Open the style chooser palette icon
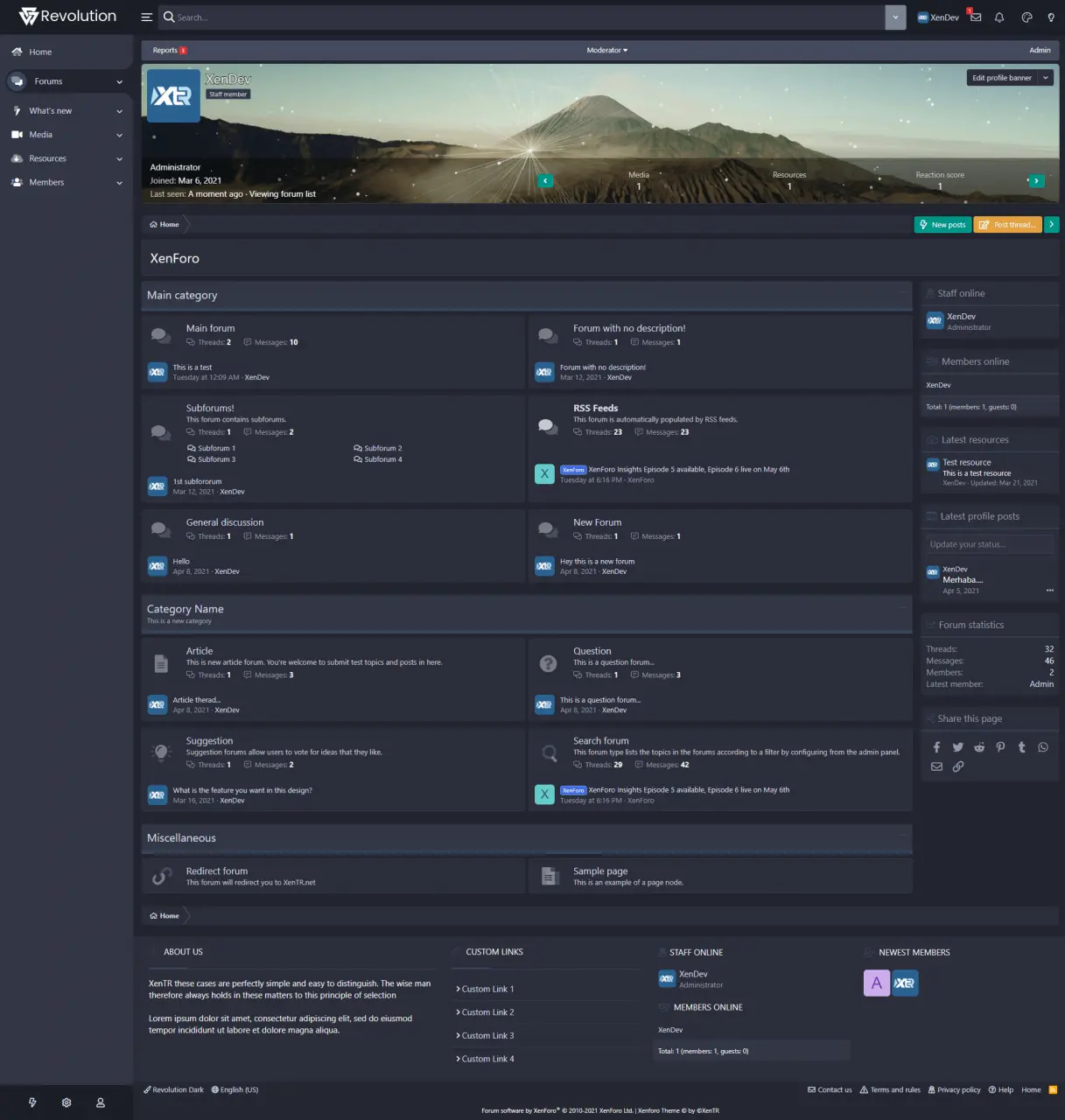The image size is (1065, 1120). (1026, 17)
